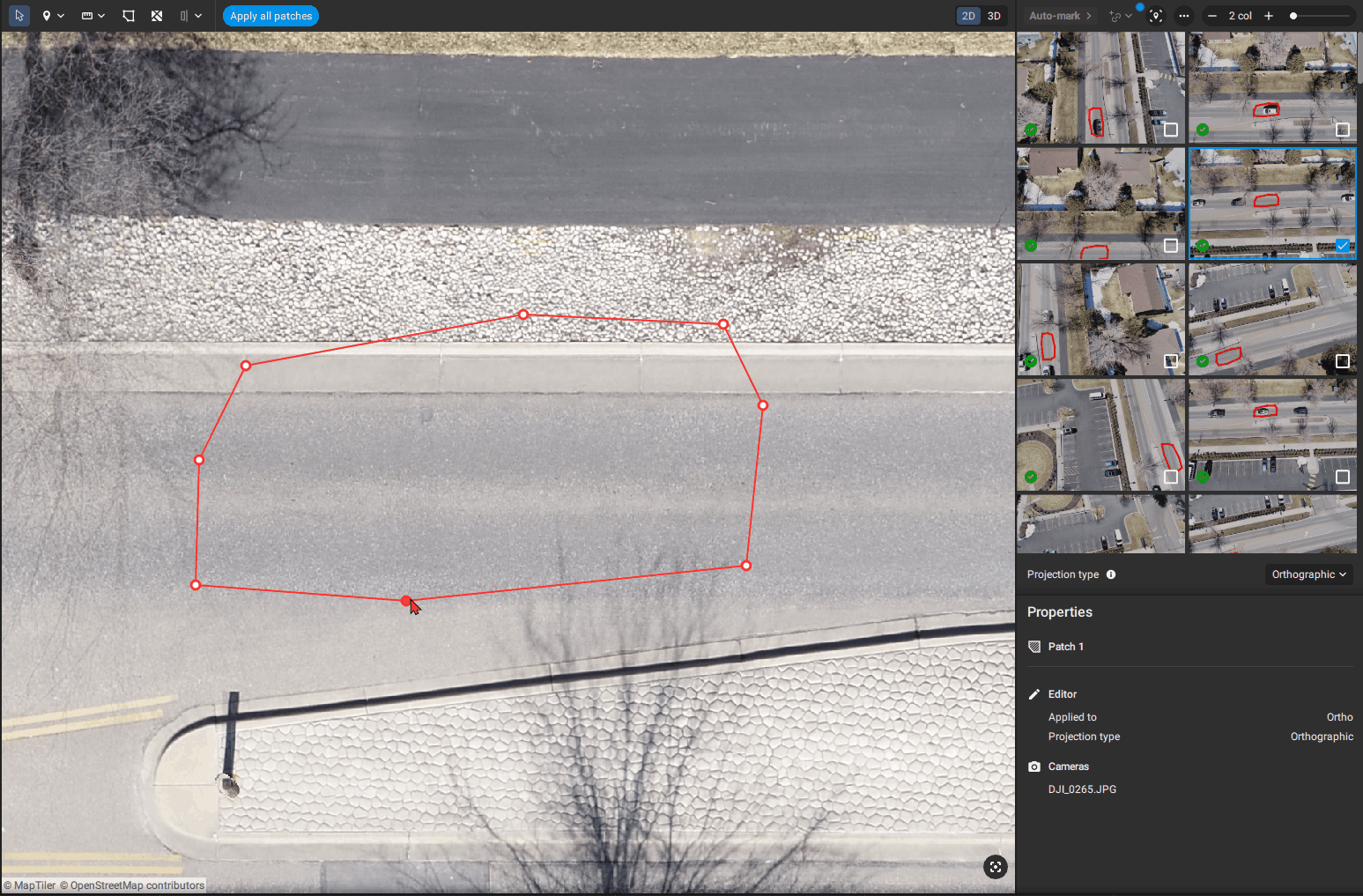
Task: Open the three-dot more options menu
Action: 1184,16
